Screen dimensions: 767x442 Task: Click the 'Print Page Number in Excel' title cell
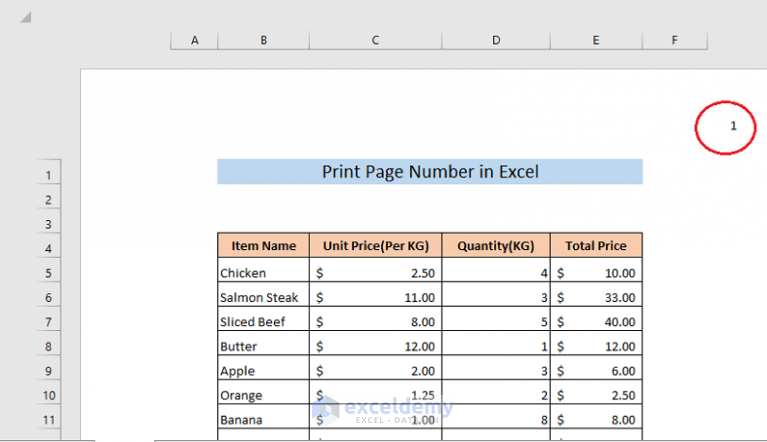[x=430, y=172]
